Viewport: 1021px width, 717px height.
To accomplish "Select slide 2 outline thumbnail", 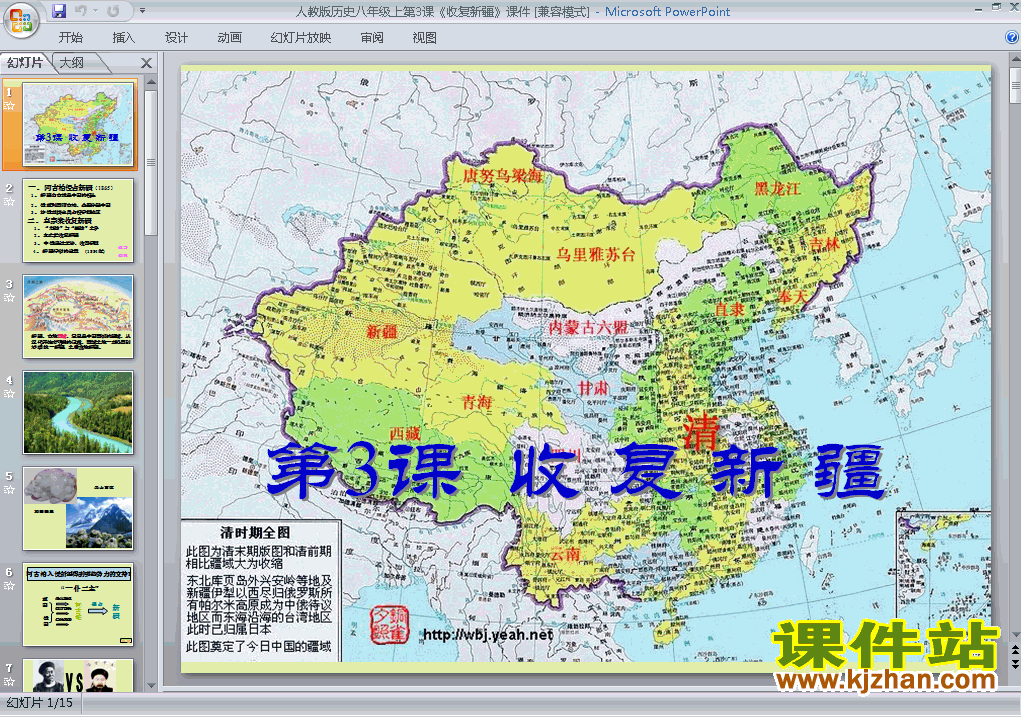I will [x=78, y=221].
